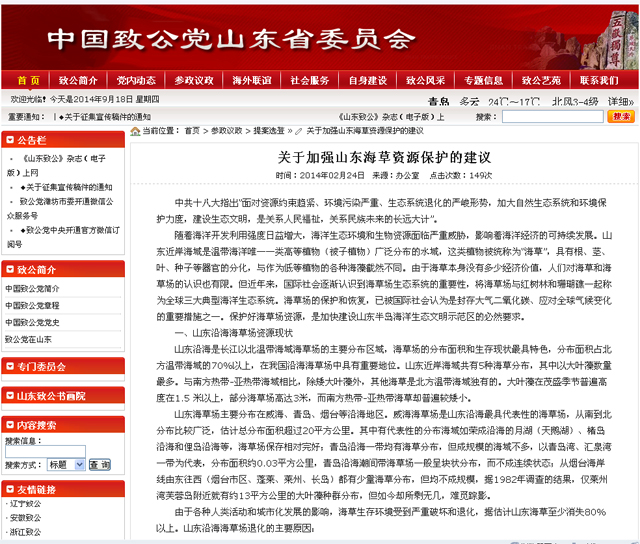Open the 海外联谊 menu item
This screenshot has width=640, height=544.
252,80
